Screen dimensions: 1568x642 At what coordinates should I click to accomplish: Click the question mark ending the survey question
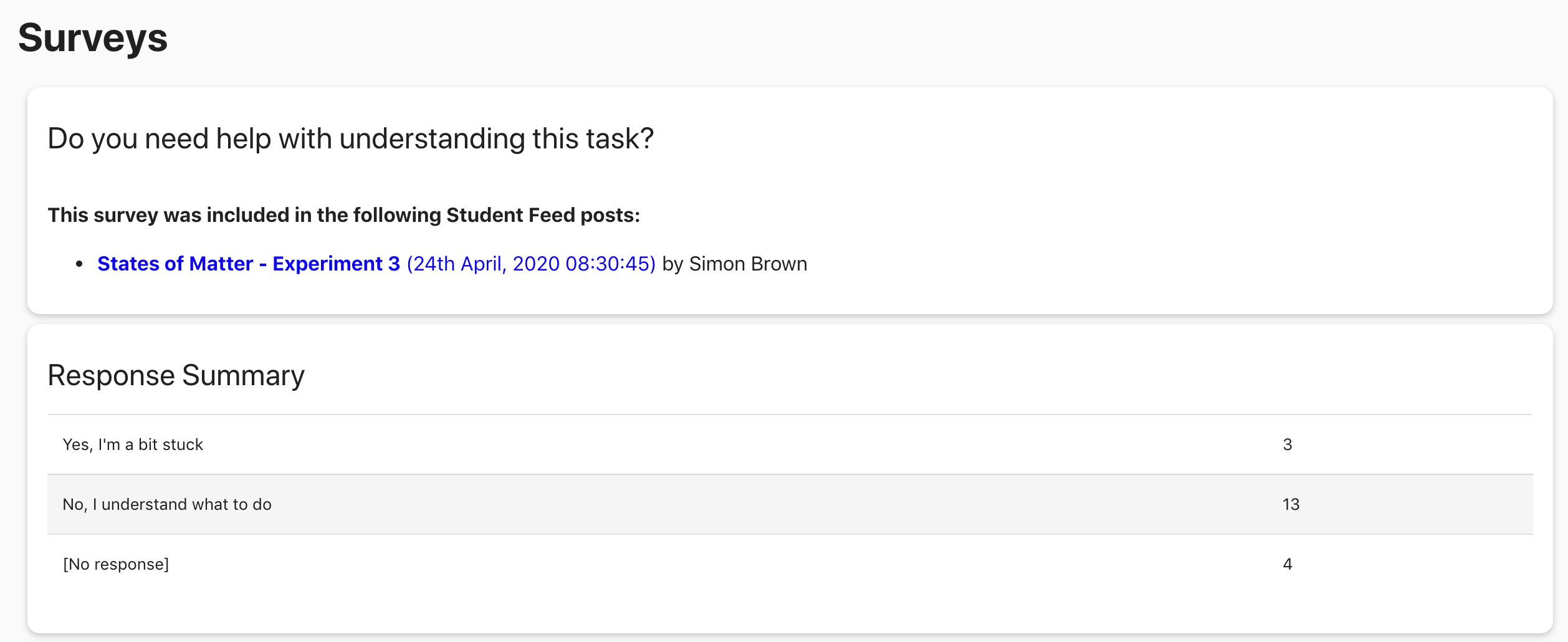pos(648,138)
